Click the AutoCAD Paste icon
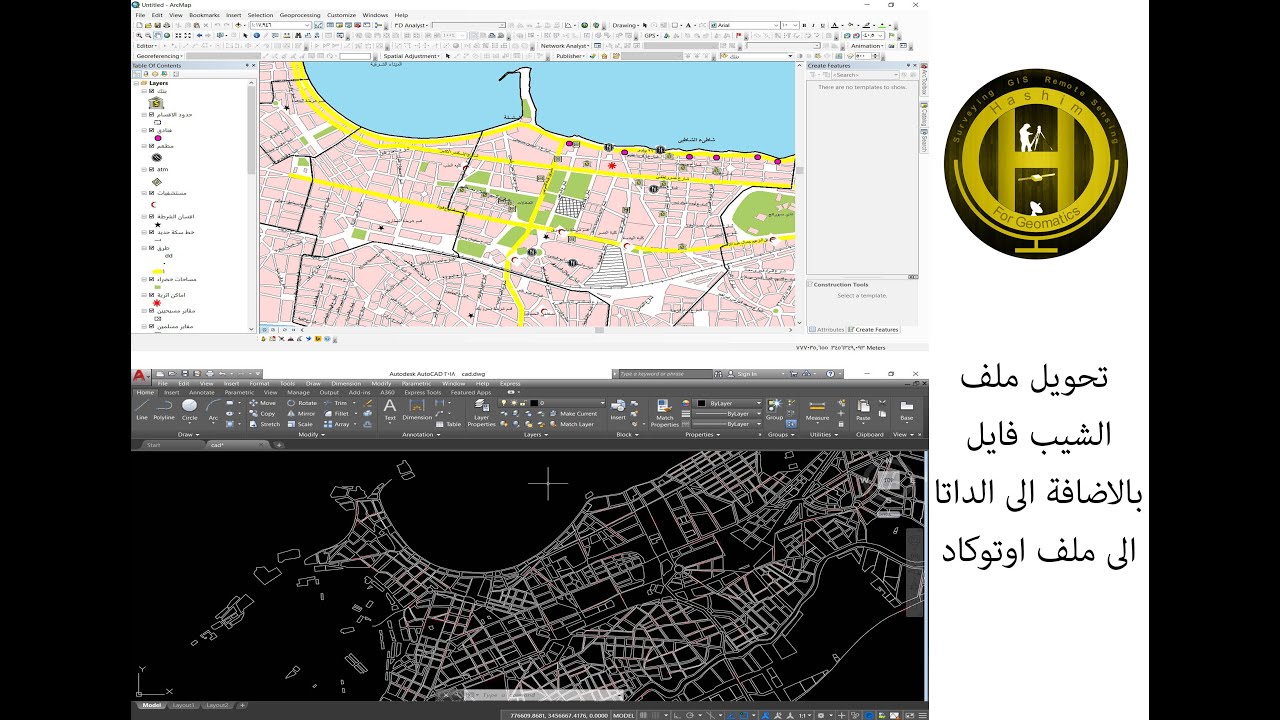1280x720 pixels. (863, 408)
